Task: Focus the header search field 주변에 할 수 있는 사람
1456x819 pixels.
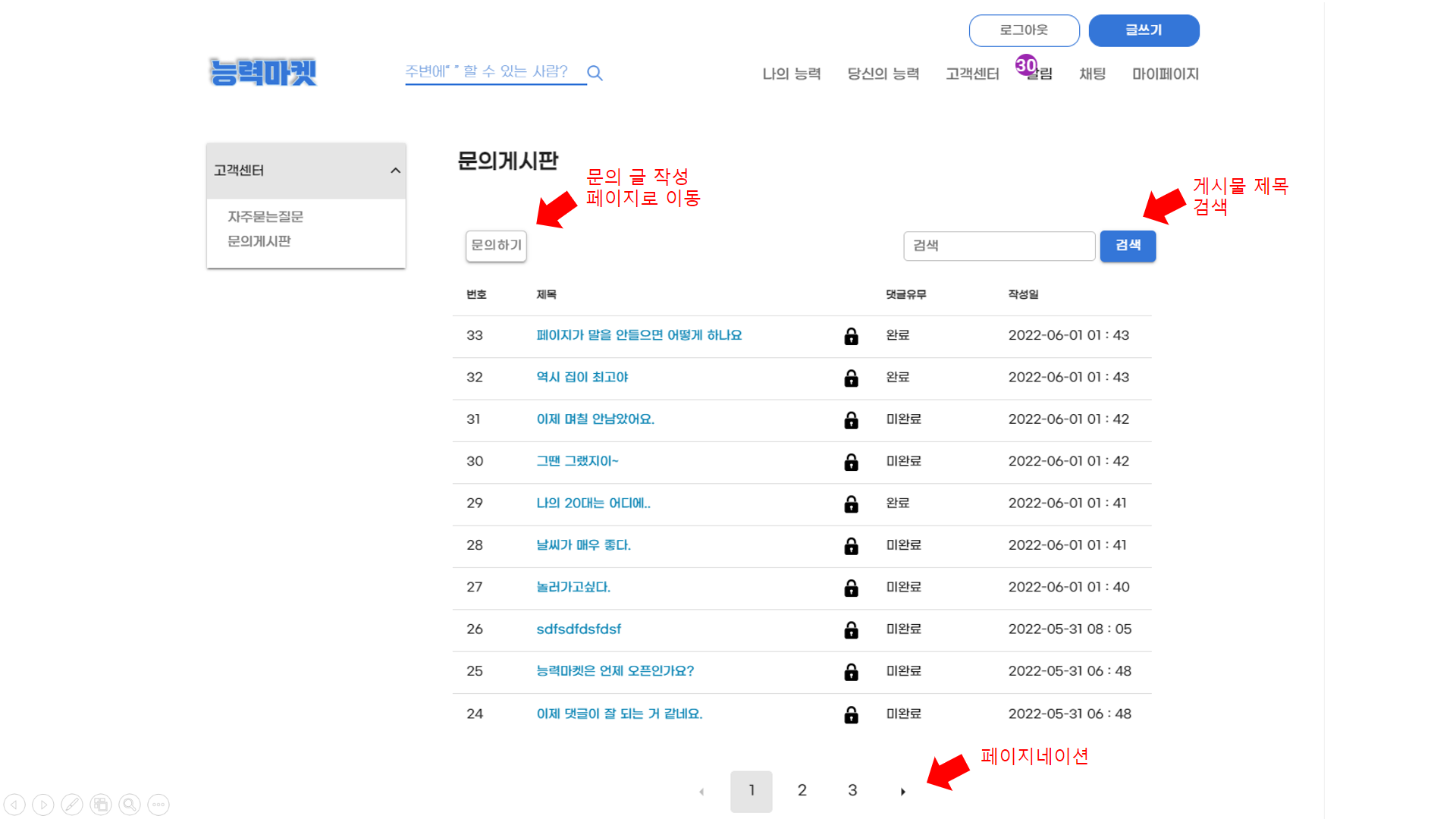Action: [x=495, y=72]
